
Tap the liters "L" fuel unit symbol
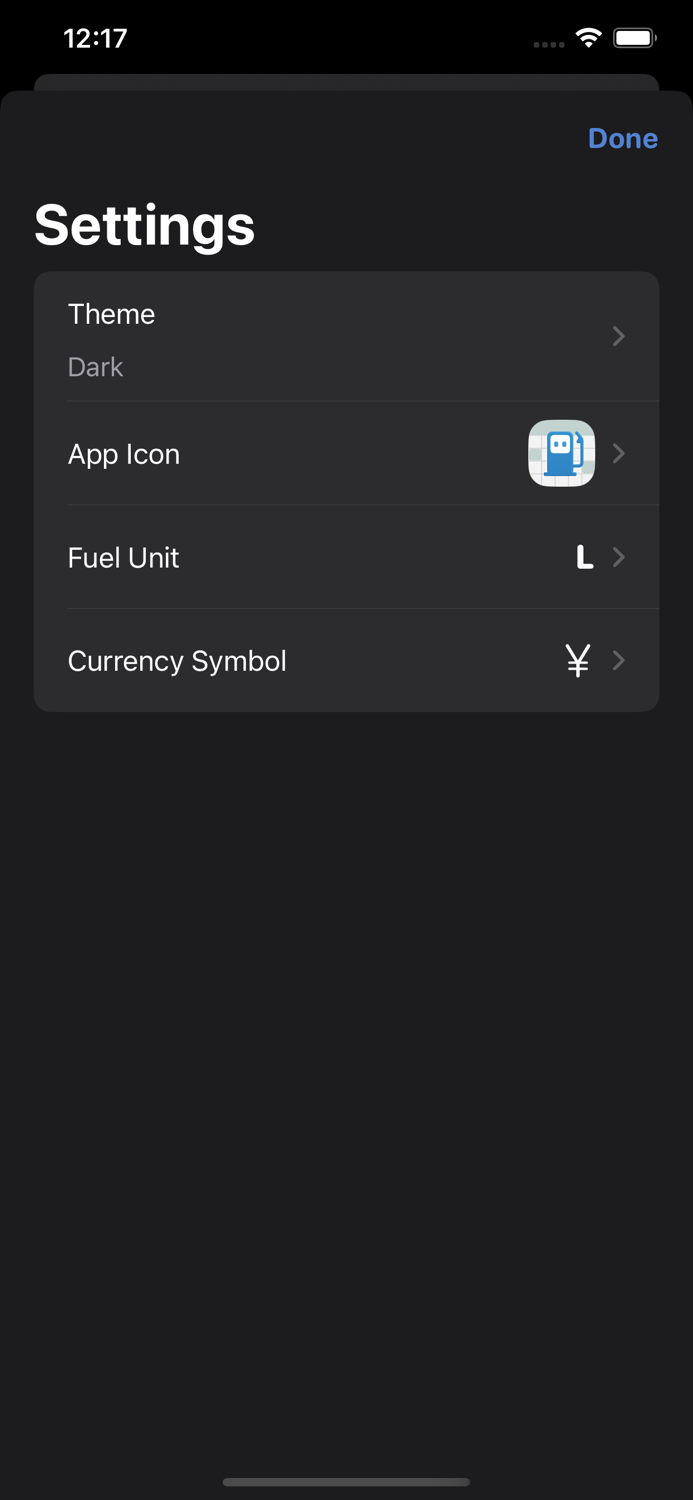(x=584, y=557)
